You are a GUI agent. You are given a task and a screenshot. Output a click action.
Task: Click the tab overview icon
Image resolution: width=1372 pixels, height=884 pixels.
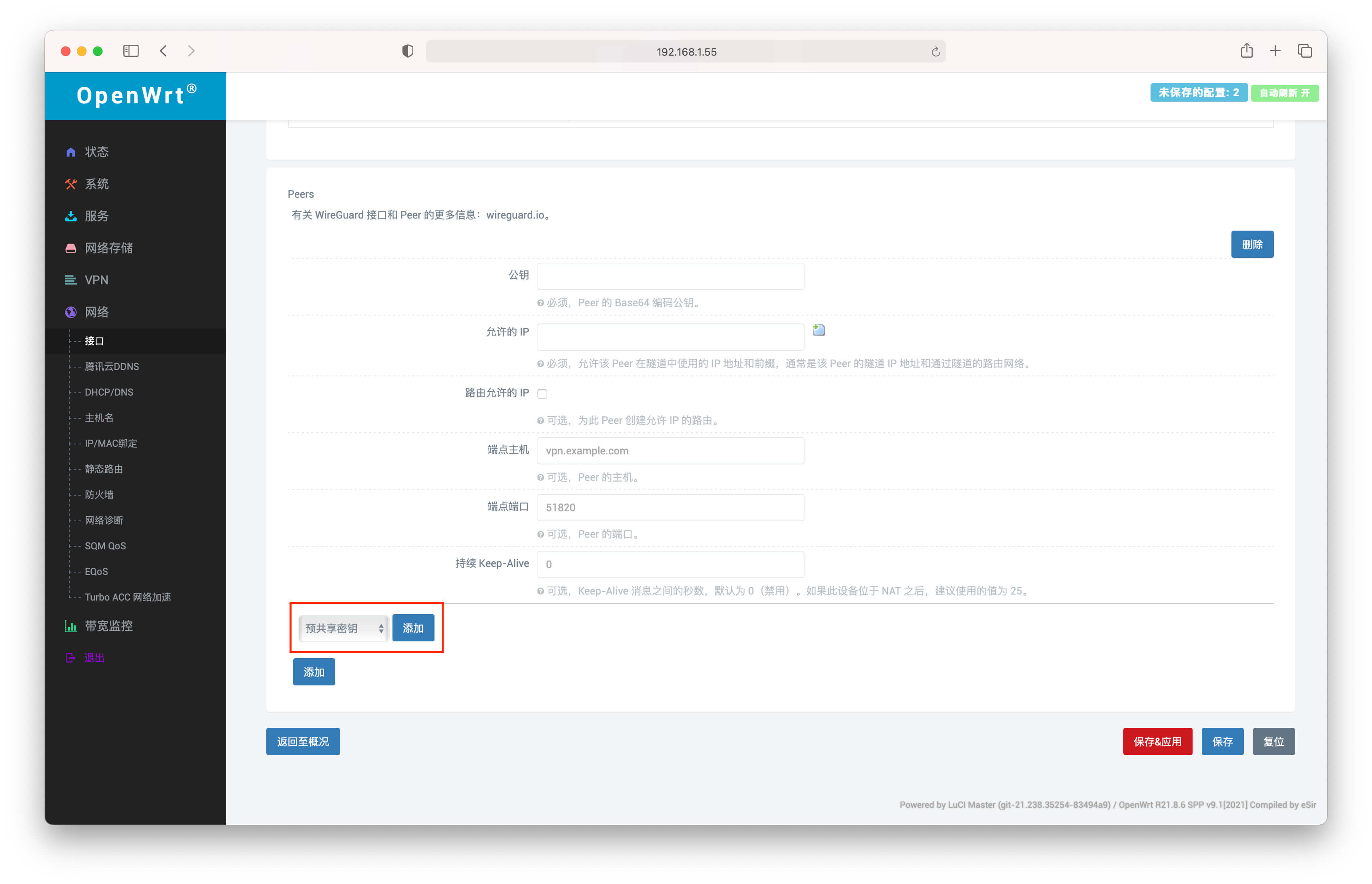pyautogui.click(x=1304, y=51)
